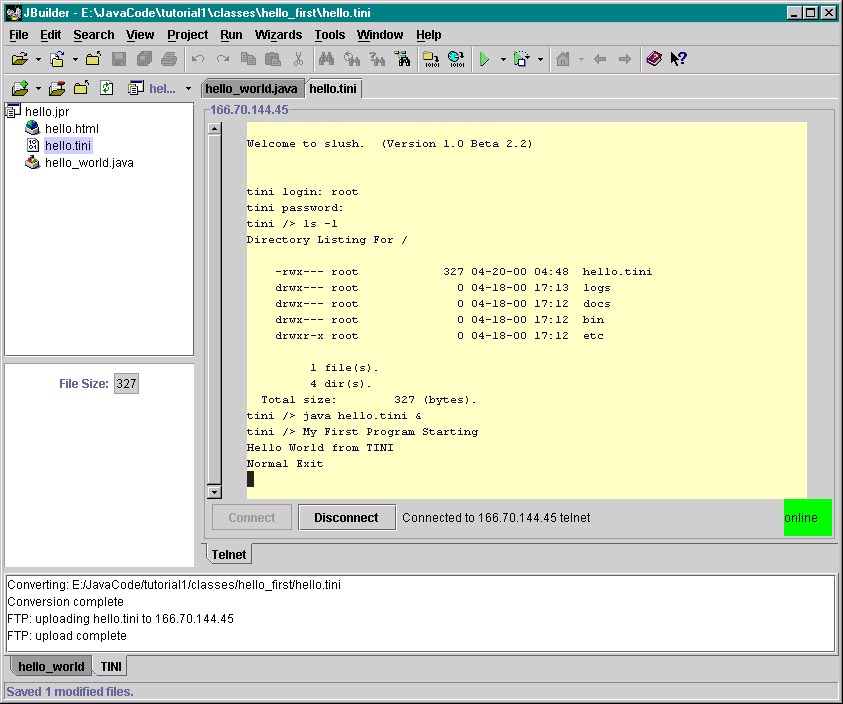
Task: Click the Make project icon
Action: click(431, 59)
